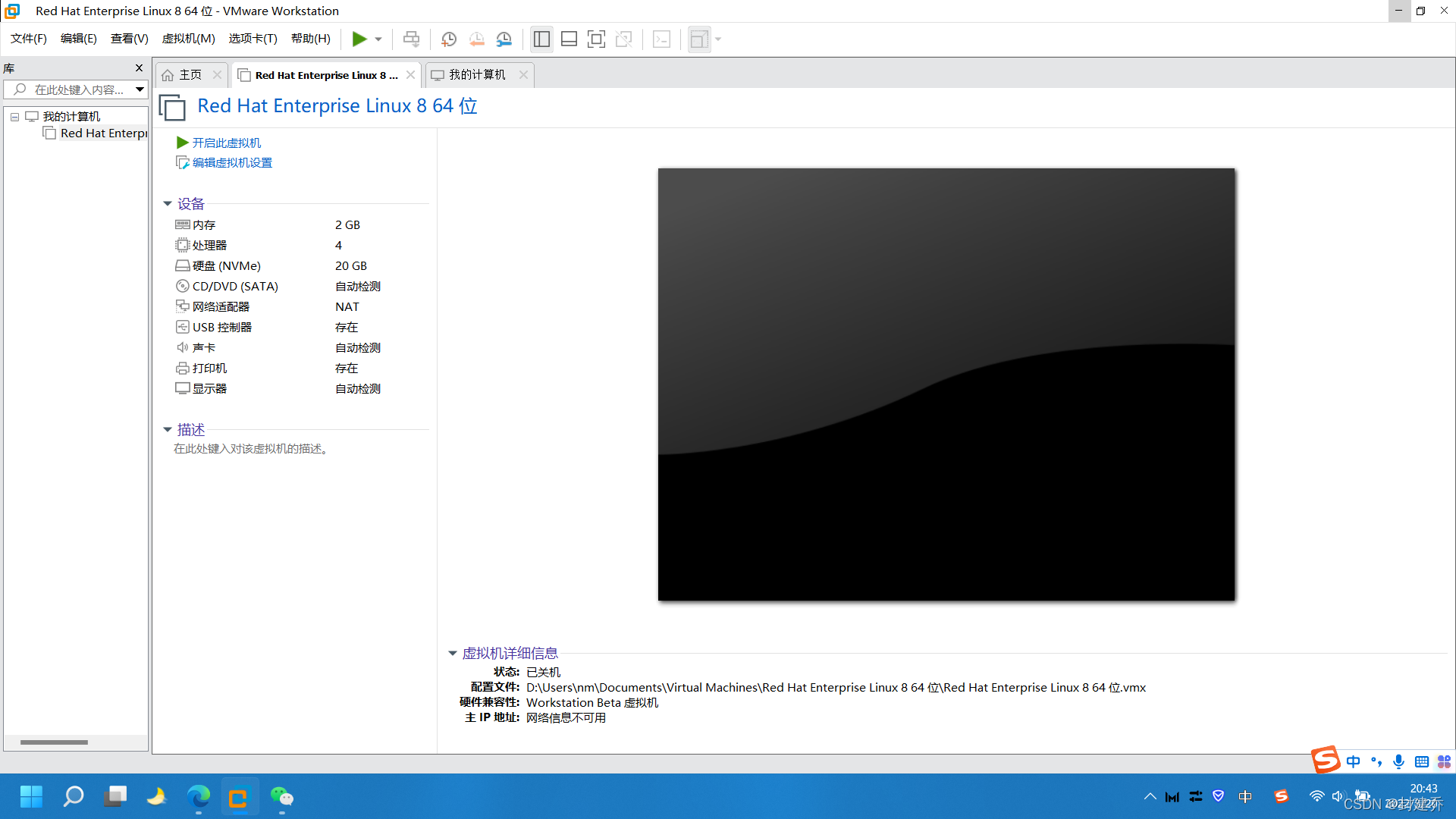The width and height of the screenshot is (1456, 819).
Task: Click the library horizontal scrollbar
Action: pos(54,742)
